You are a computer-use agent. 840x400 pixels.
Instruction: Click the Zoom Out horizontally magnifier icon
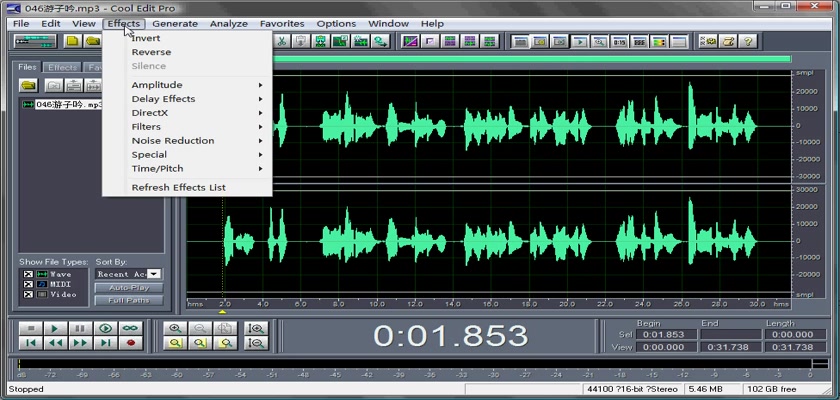click(x=200, y=328)
